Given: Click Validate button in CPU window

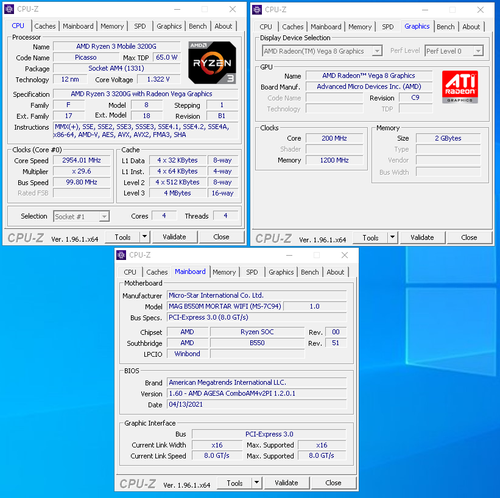Looking at the screenshot, I should [x=174, y=237].
